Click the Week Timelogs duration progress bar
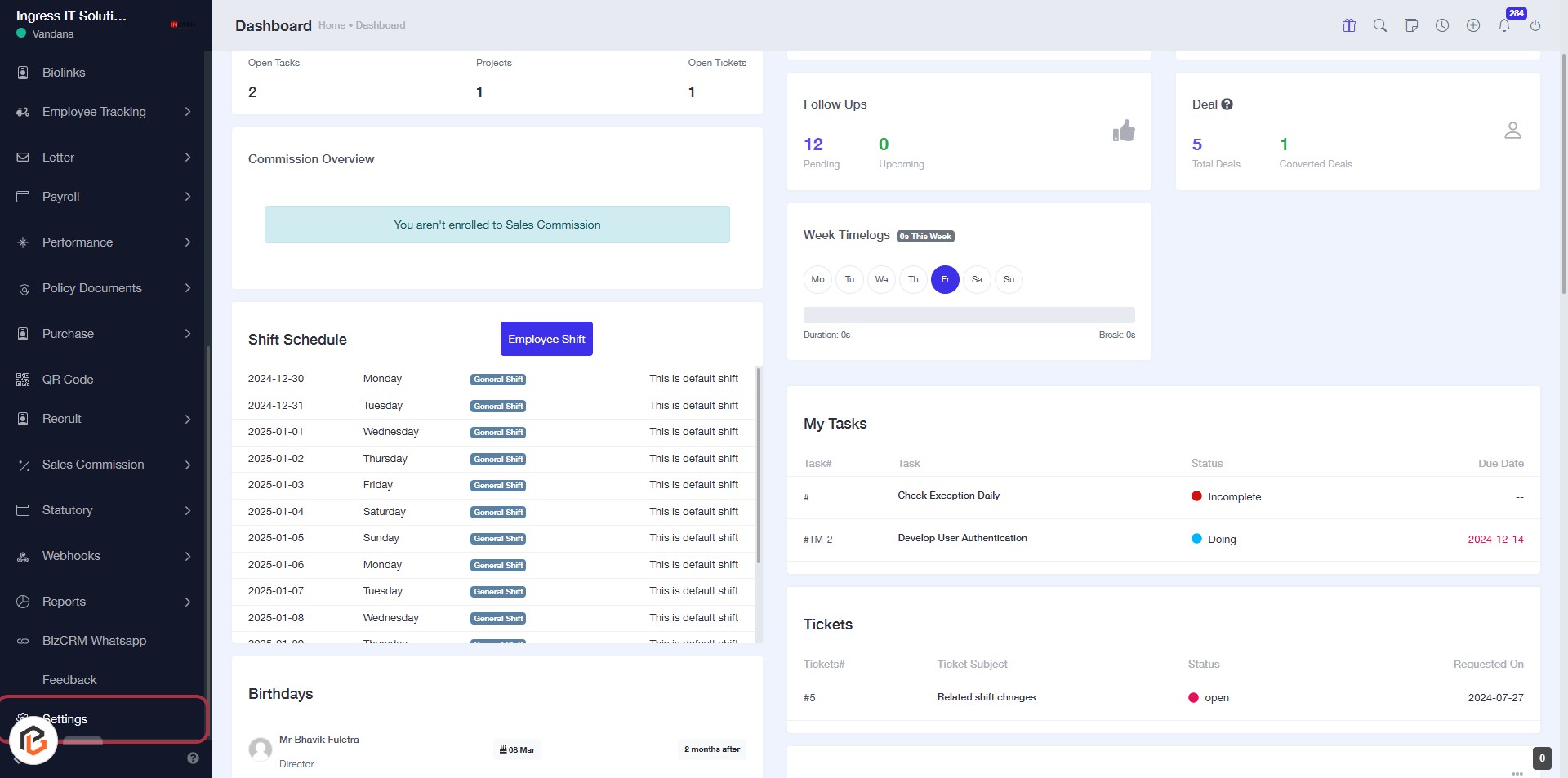Viewport: 1568px width, 778px height. pyautogui.click(x=969, y=315)
